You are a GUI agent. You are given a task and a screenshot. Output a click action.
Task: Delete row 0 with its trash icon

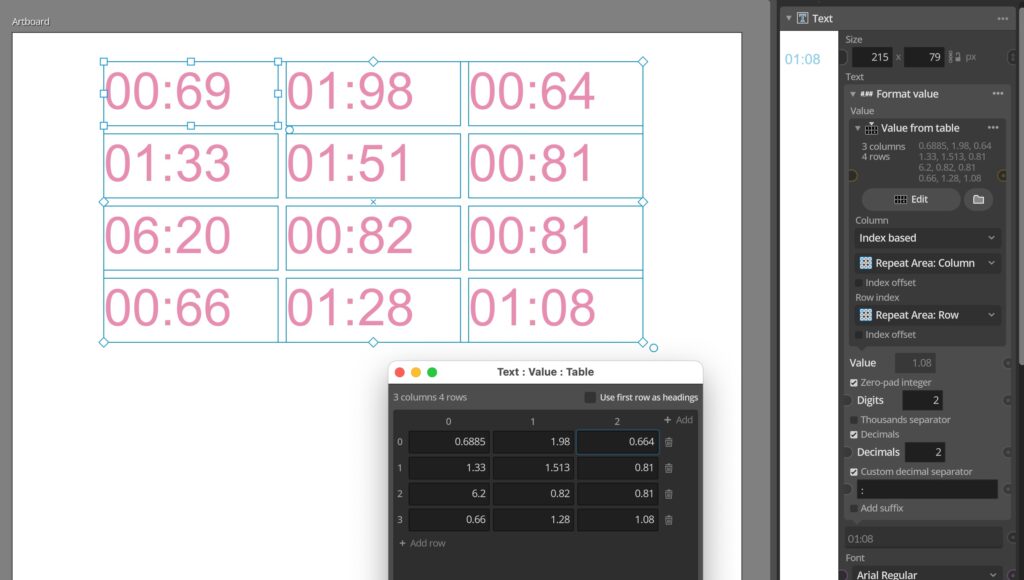tap(668, 442)
